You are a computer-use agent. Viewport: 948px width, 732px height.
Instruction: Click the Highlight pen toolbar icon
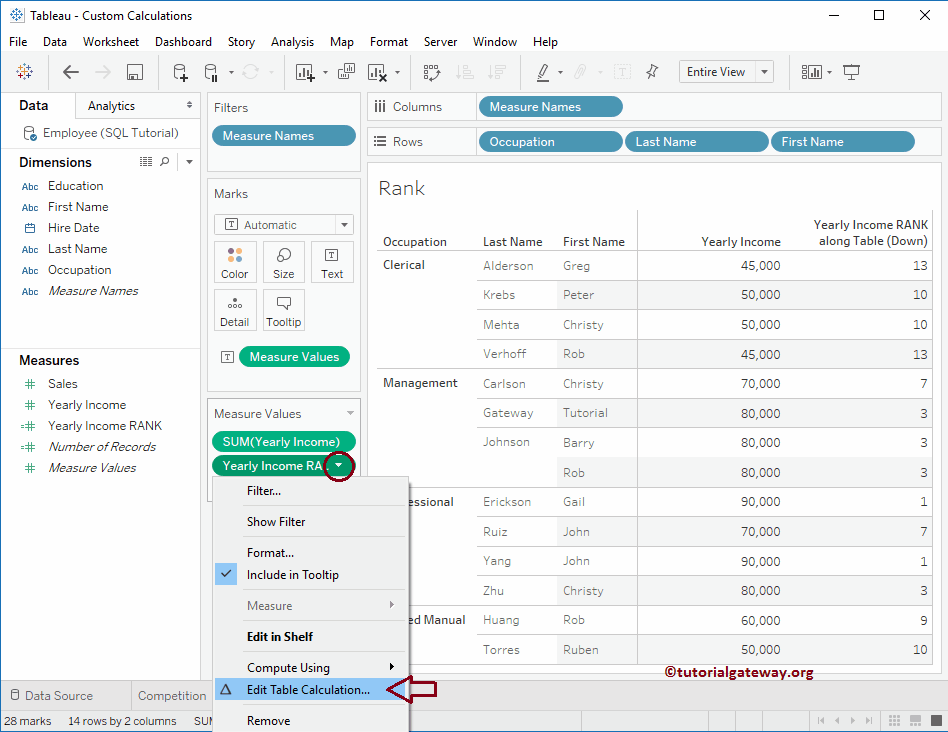[x=543, y=72]
